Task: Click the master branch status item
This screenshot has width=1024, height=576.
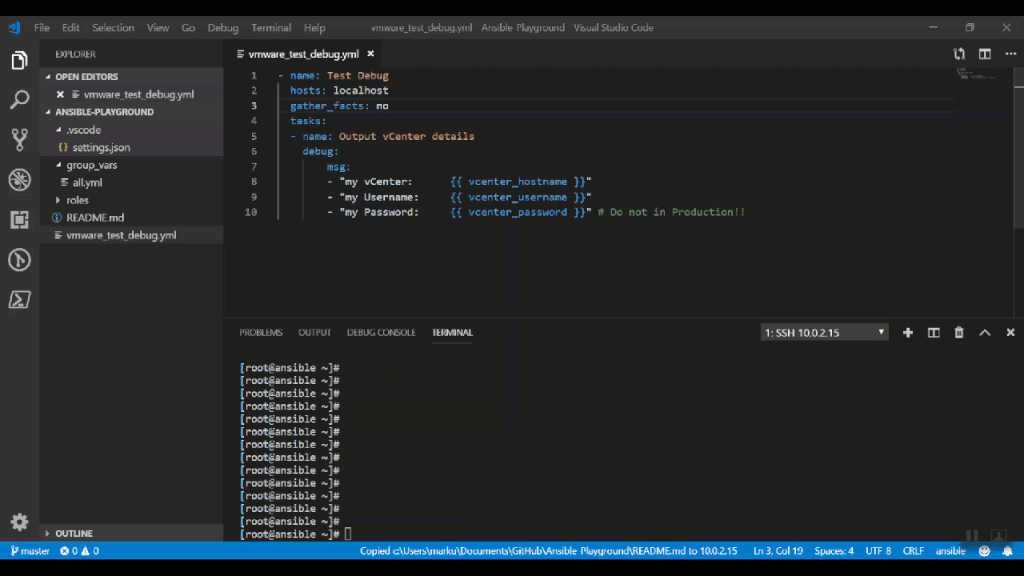Action: coord(30,551)
